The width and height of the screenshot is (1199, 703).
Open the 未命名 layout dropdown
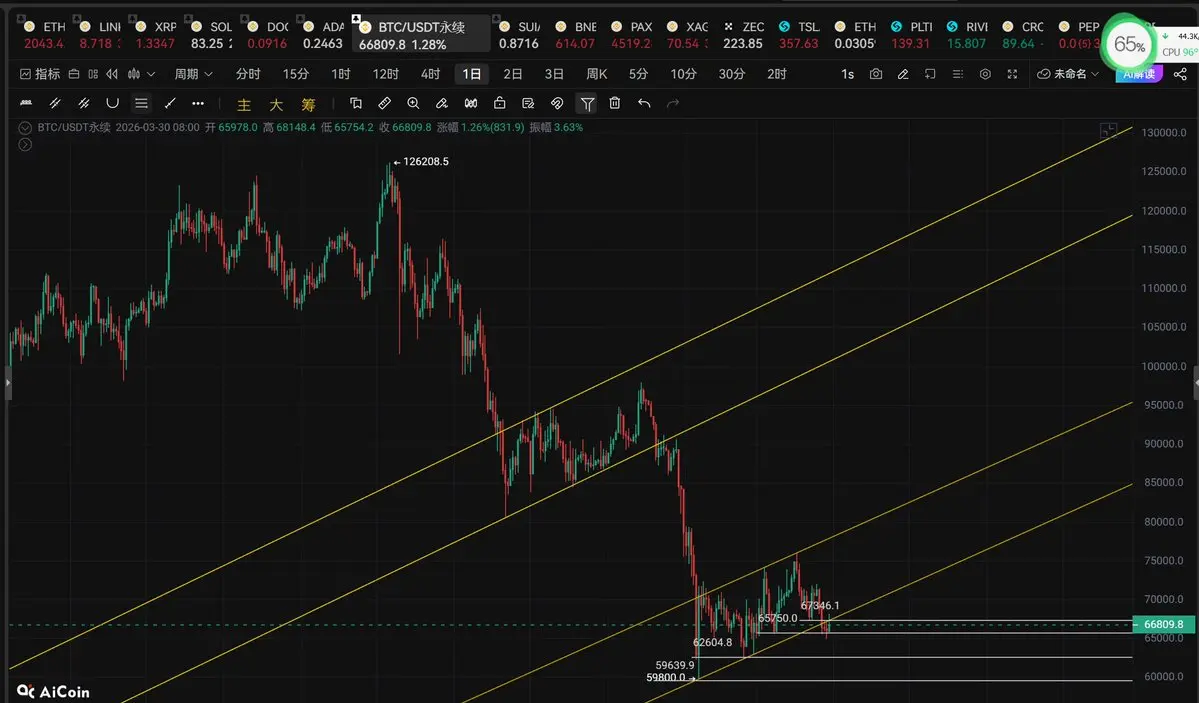(x=1068, y=74)
